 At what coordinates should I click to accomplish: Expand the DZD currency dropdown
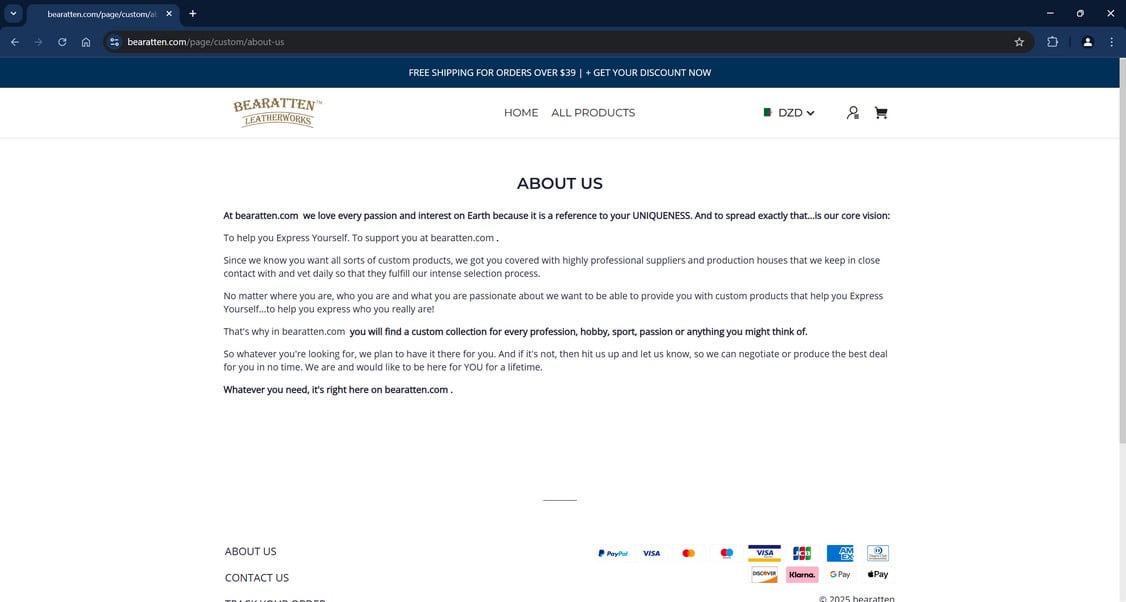789,113
